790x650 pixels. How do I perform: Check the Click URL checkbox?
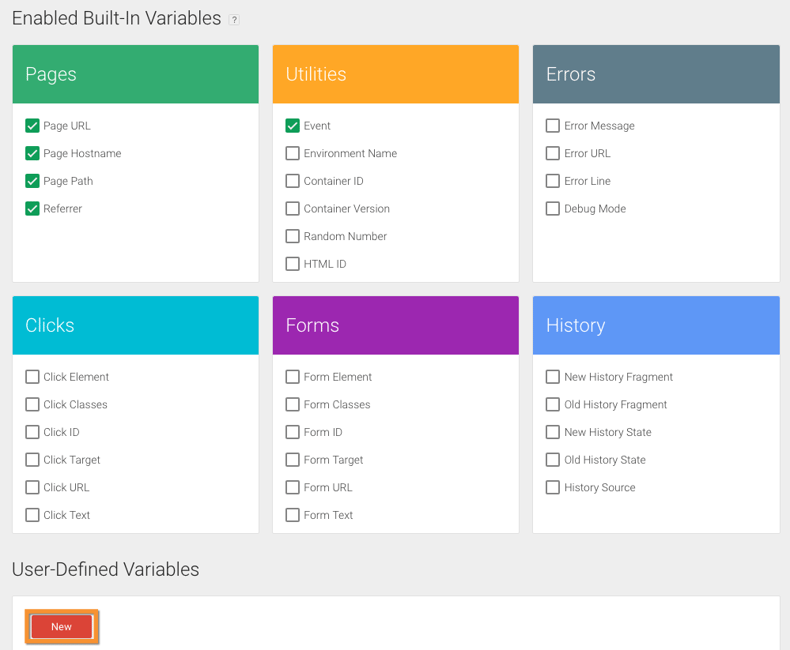point(32,487)
